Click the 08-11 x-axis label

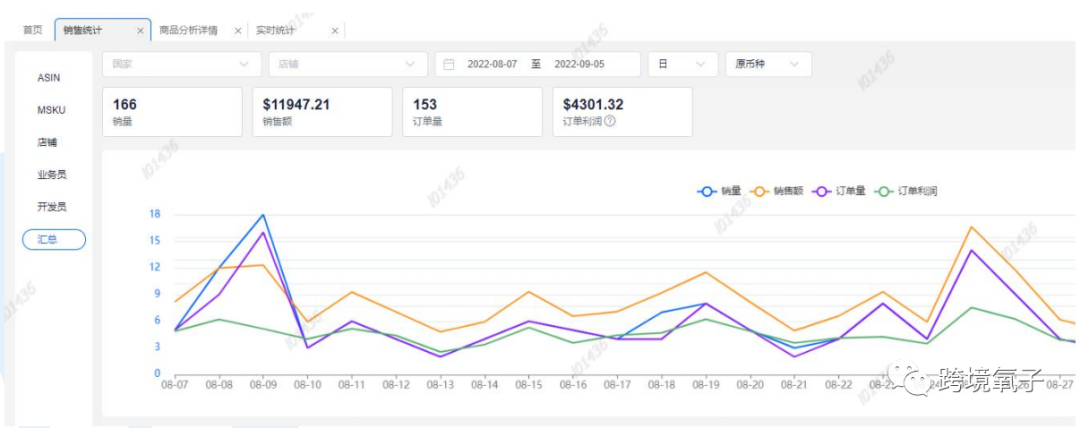351,385
